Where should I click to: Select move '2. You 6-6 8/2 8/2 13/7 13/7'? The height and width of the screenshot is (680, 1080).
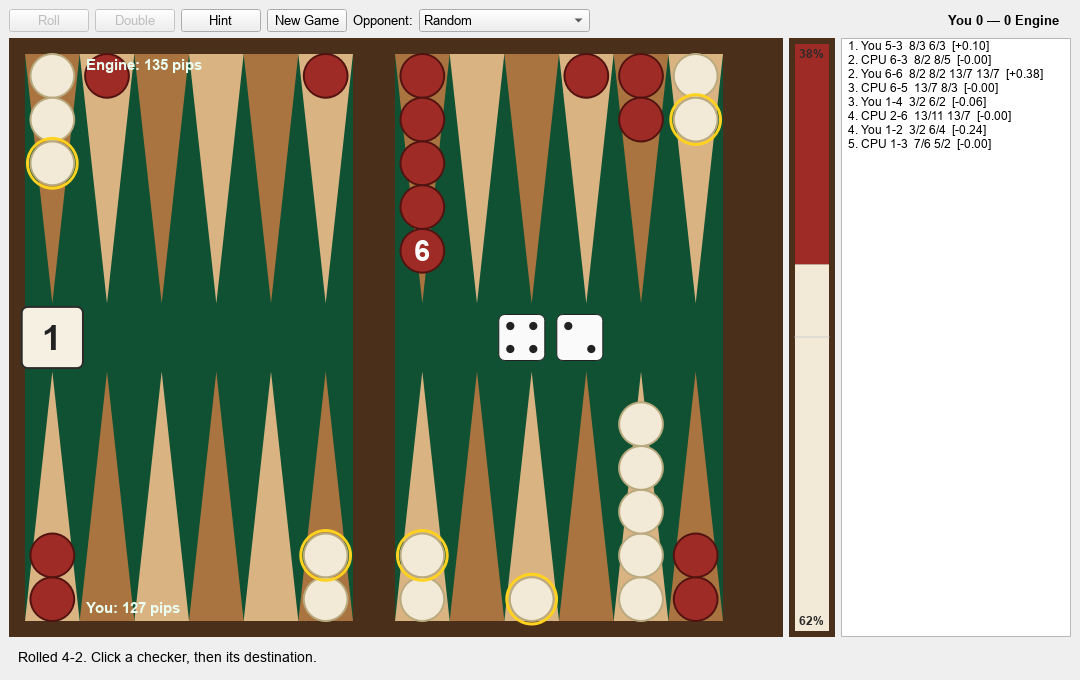[946, 74]
